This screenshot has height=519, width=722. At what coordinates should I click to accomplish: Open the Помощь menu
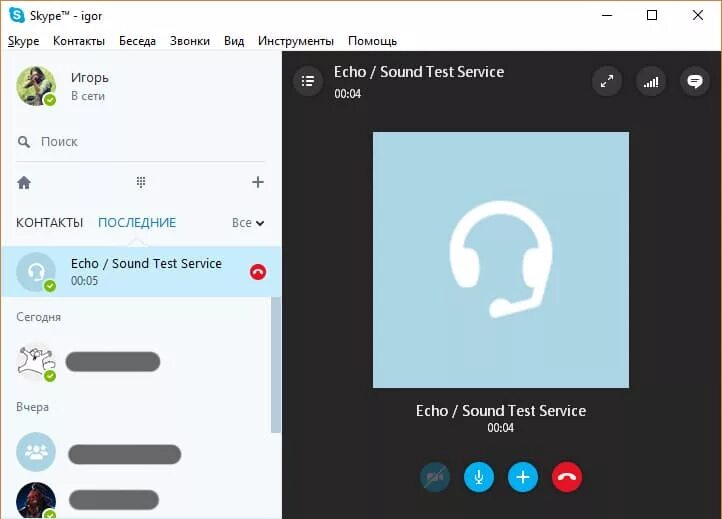coord(372,41)
